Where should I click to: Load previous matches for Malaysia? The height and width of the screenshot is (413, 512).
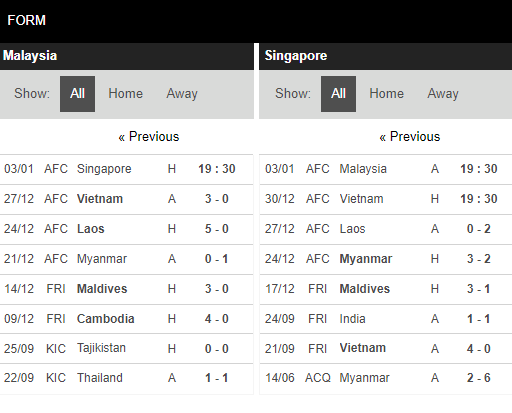(149, 137)
